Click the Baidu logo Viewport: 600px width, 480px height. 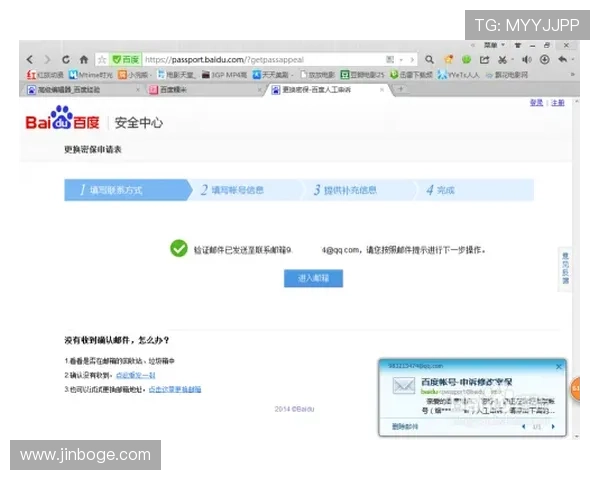[x=62, y=118]
